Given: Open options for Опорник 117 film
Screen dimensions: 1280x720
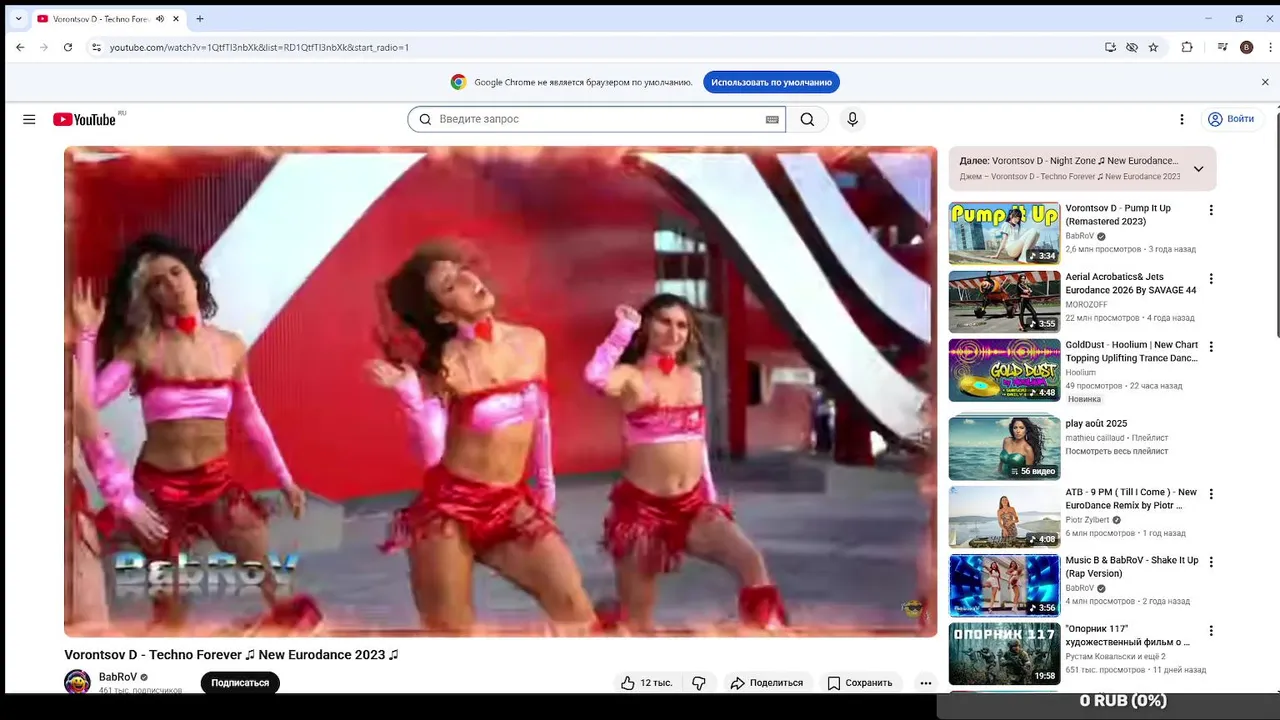Looking at the screenshot, I should click(1211, 631).
